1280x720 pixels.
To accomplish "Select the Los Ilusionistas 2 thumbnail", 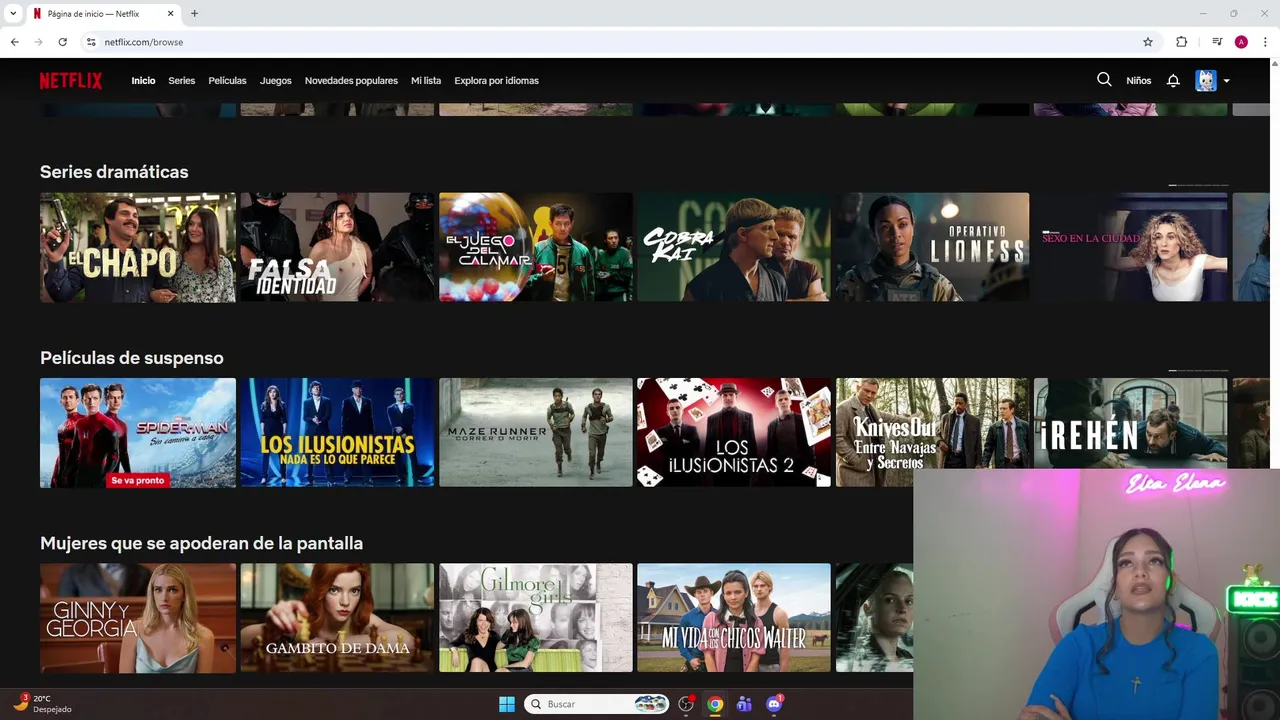I will (x=734, y=433).
